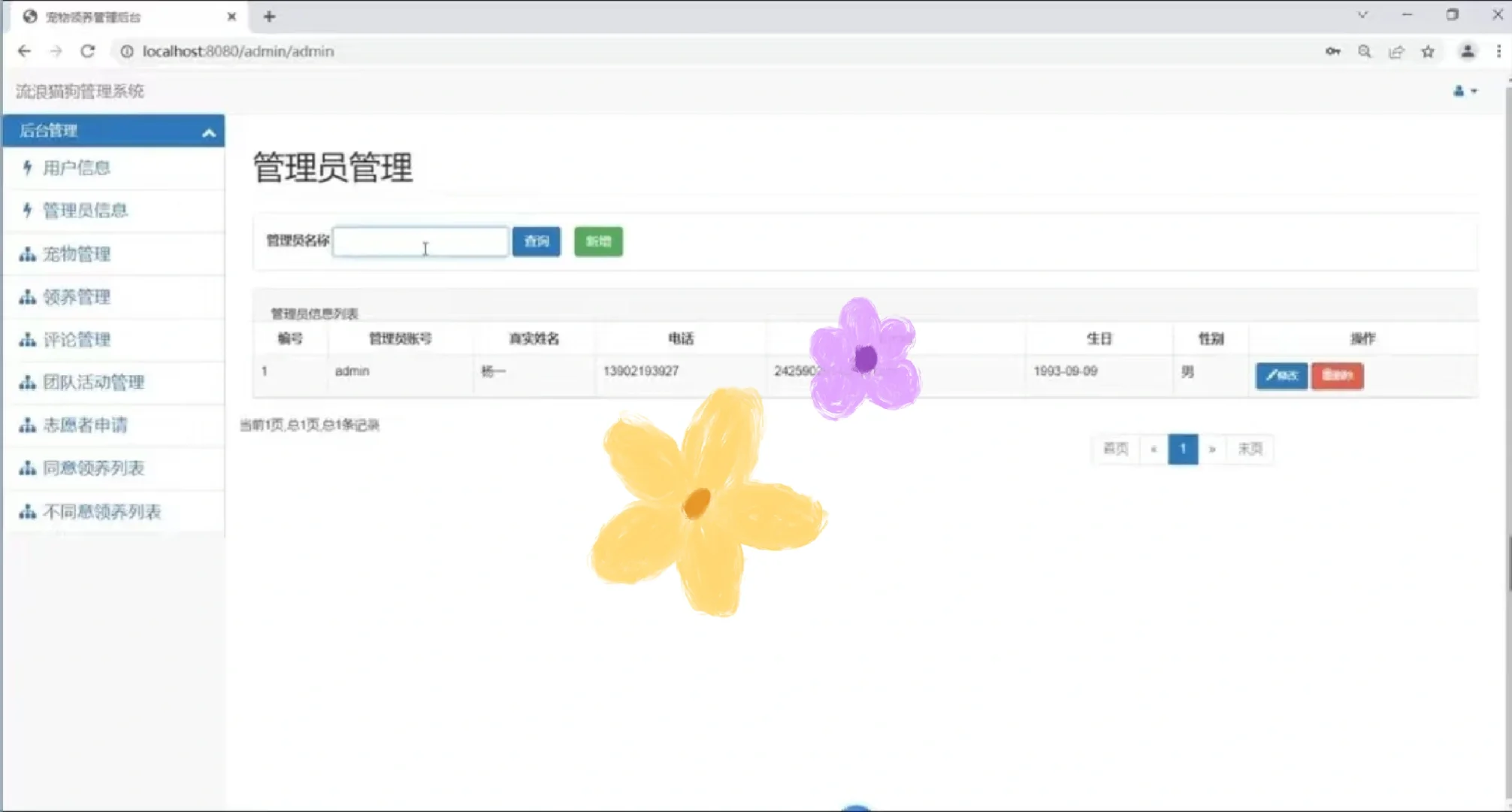
Task: Select the 用户信息 lightning icon in sidebar
Action: pyautogui.click(x=27, y=168)
